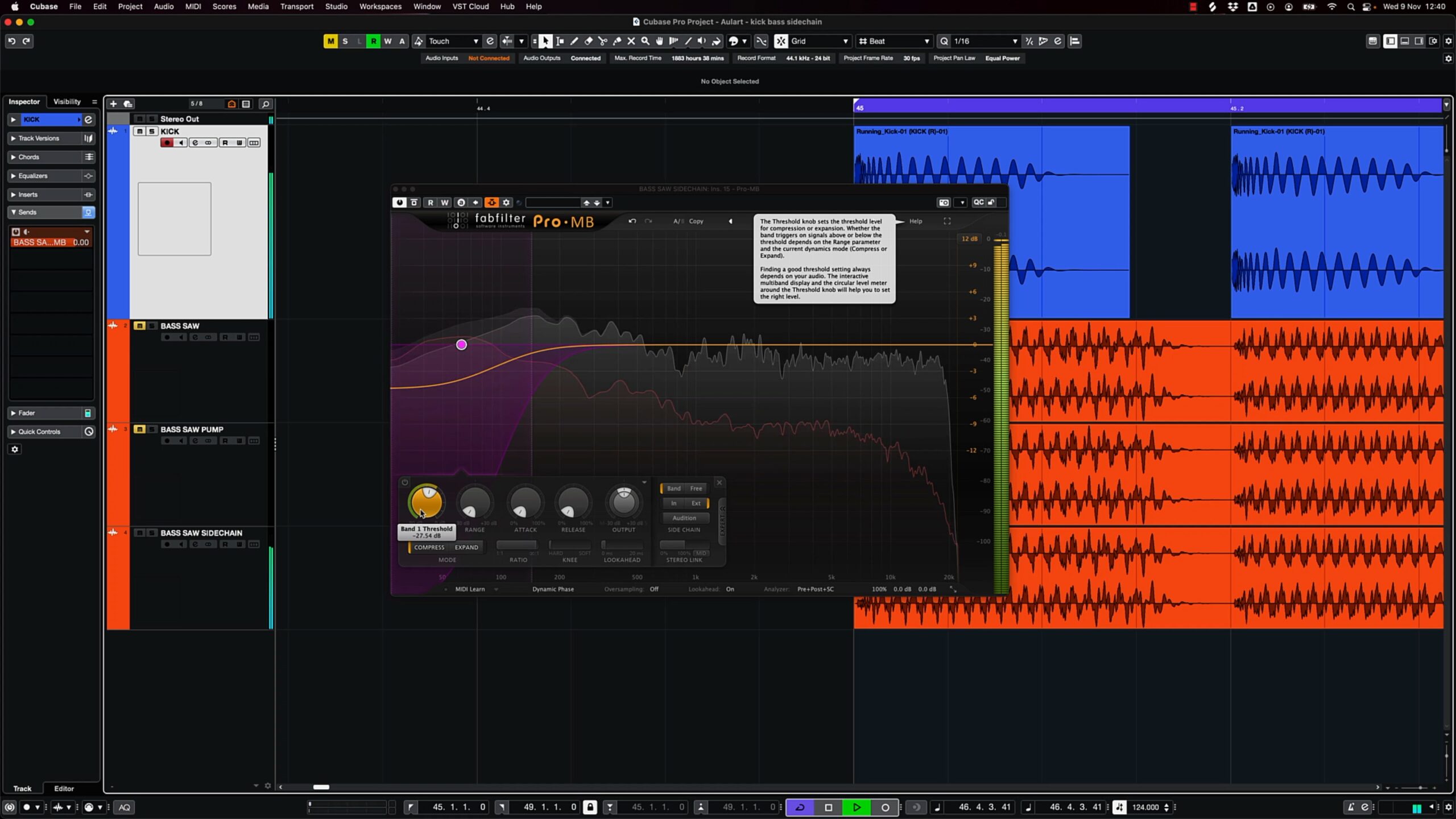1456x819 pixels.
Task: Select the Time Warp tool
Action: 674,41
